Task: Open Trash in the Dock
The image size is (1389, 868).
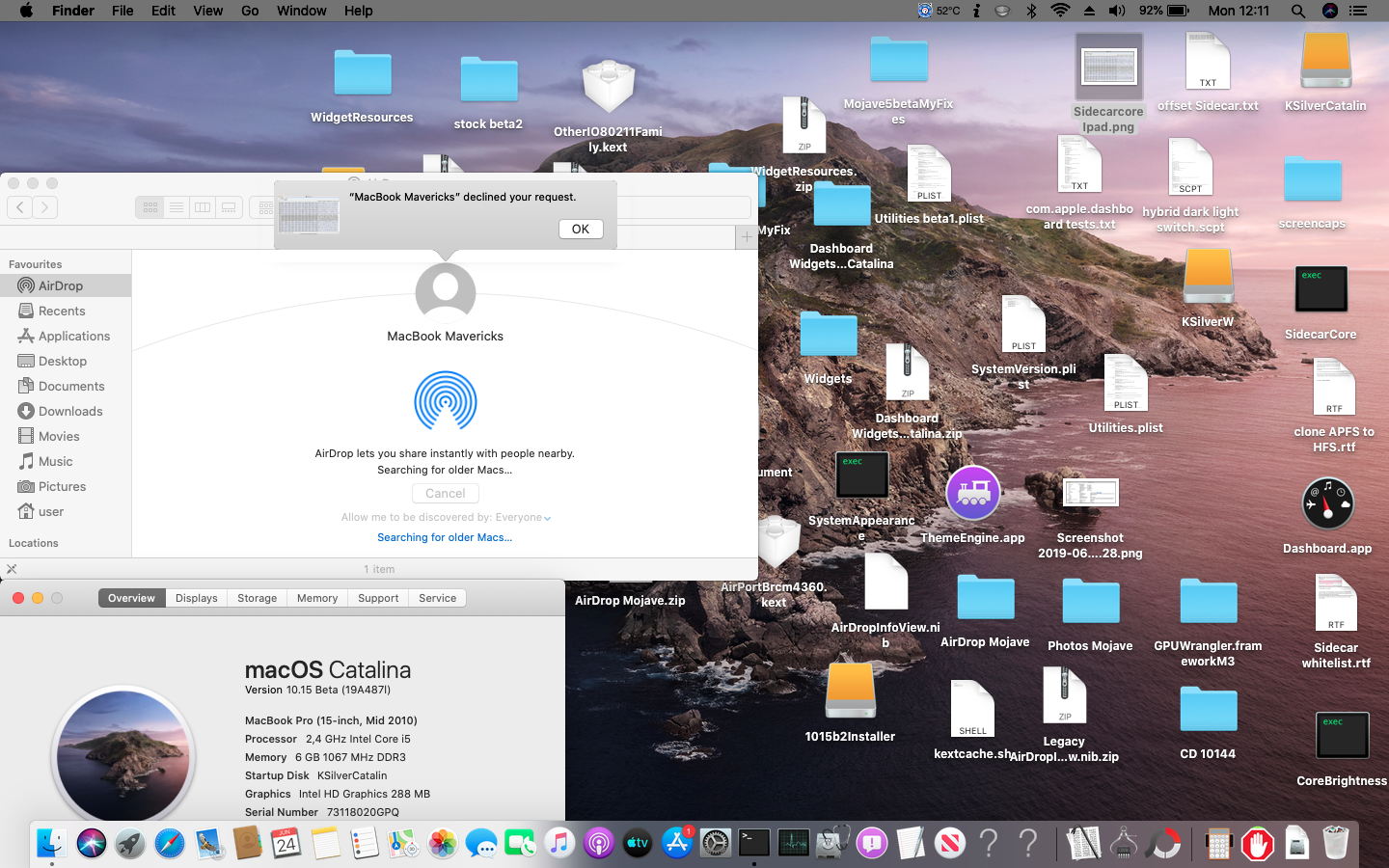Action: pos(1335,843)
